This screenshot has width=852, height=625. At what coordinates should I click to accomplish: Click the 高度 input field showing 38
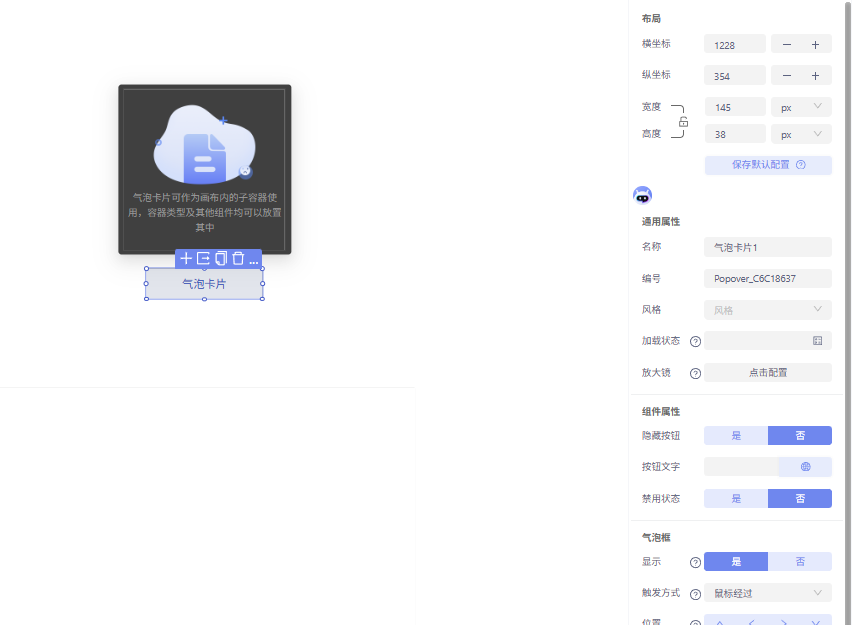pyautogui.click(x=735, y=134)
